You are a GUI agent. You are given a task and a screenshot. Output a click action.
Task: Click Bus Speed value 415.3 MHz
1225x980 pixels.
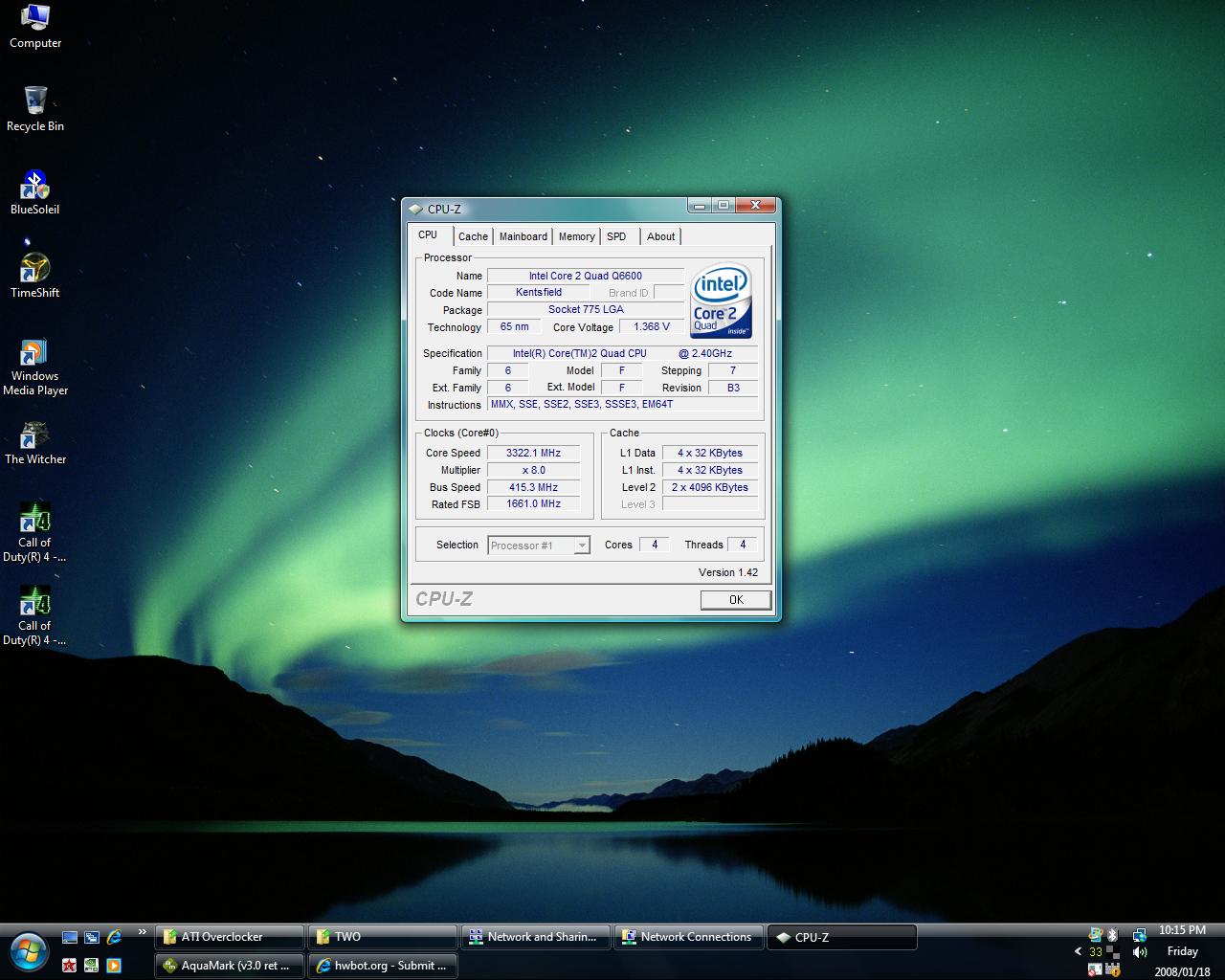pos(534,487)
